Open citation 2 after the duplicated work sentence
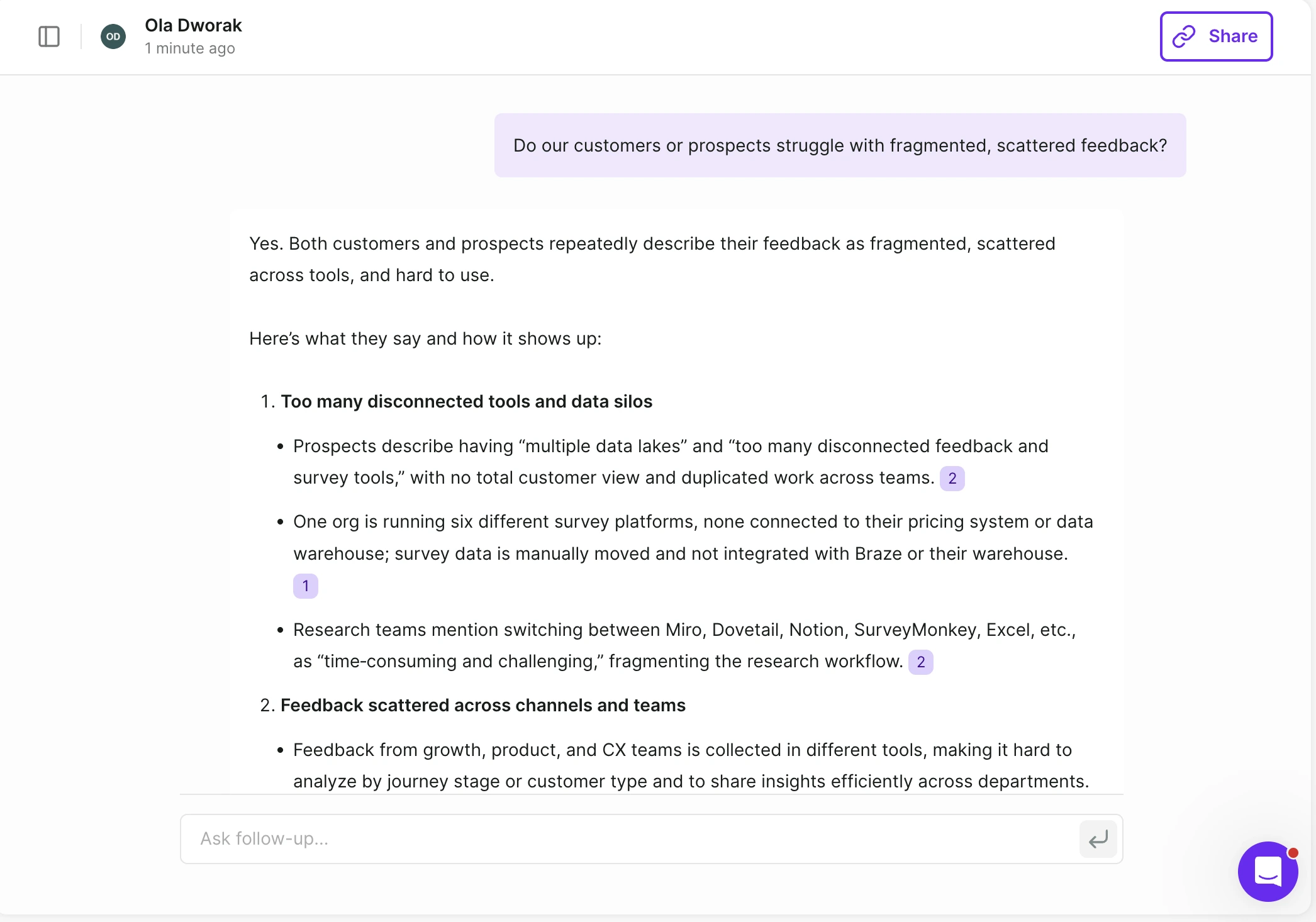 pyautogui.click(x=952, y=478)
